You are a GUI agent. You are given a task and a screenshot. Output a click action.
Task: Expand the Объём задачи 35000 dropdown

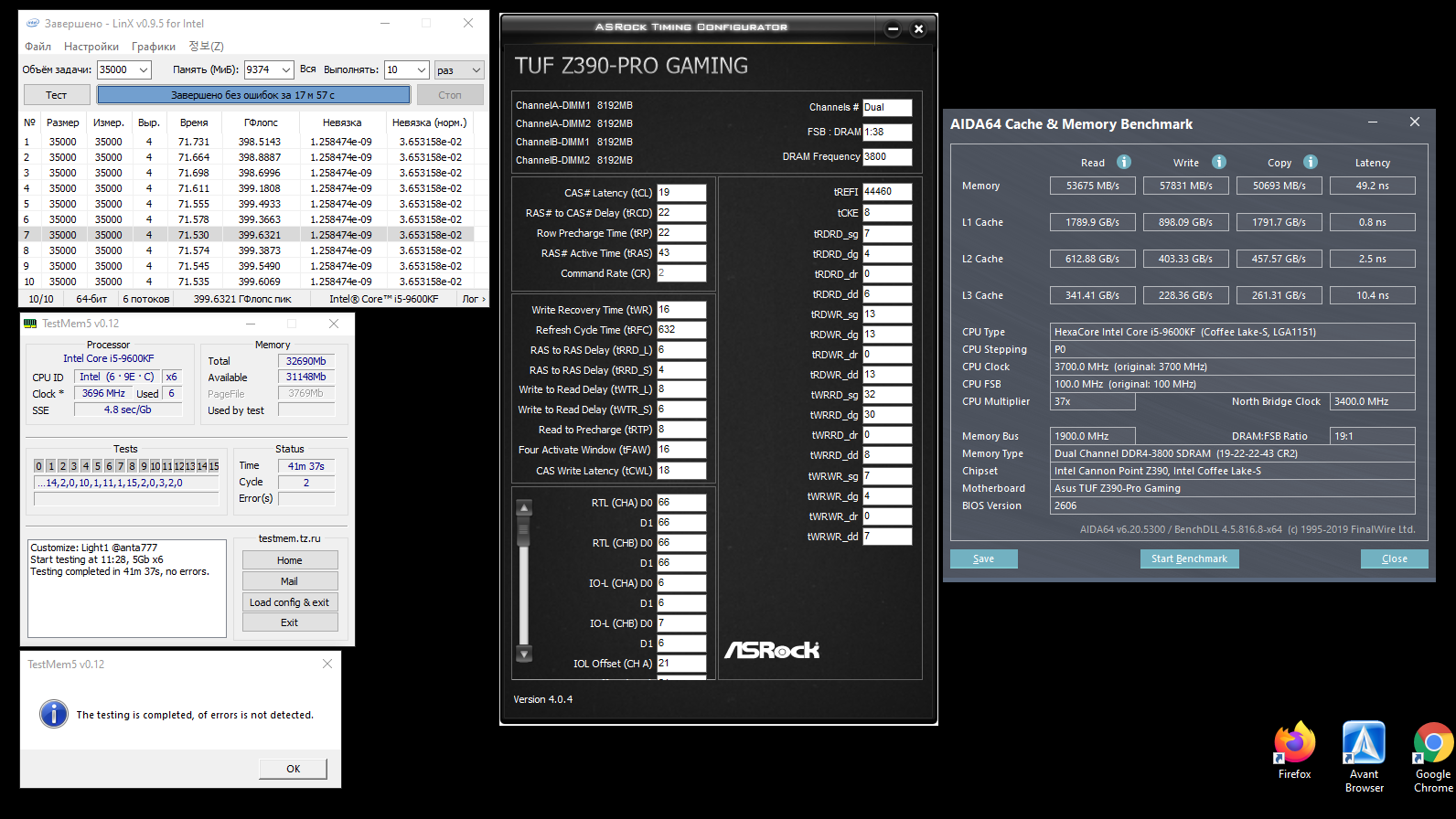coord(144,69)
